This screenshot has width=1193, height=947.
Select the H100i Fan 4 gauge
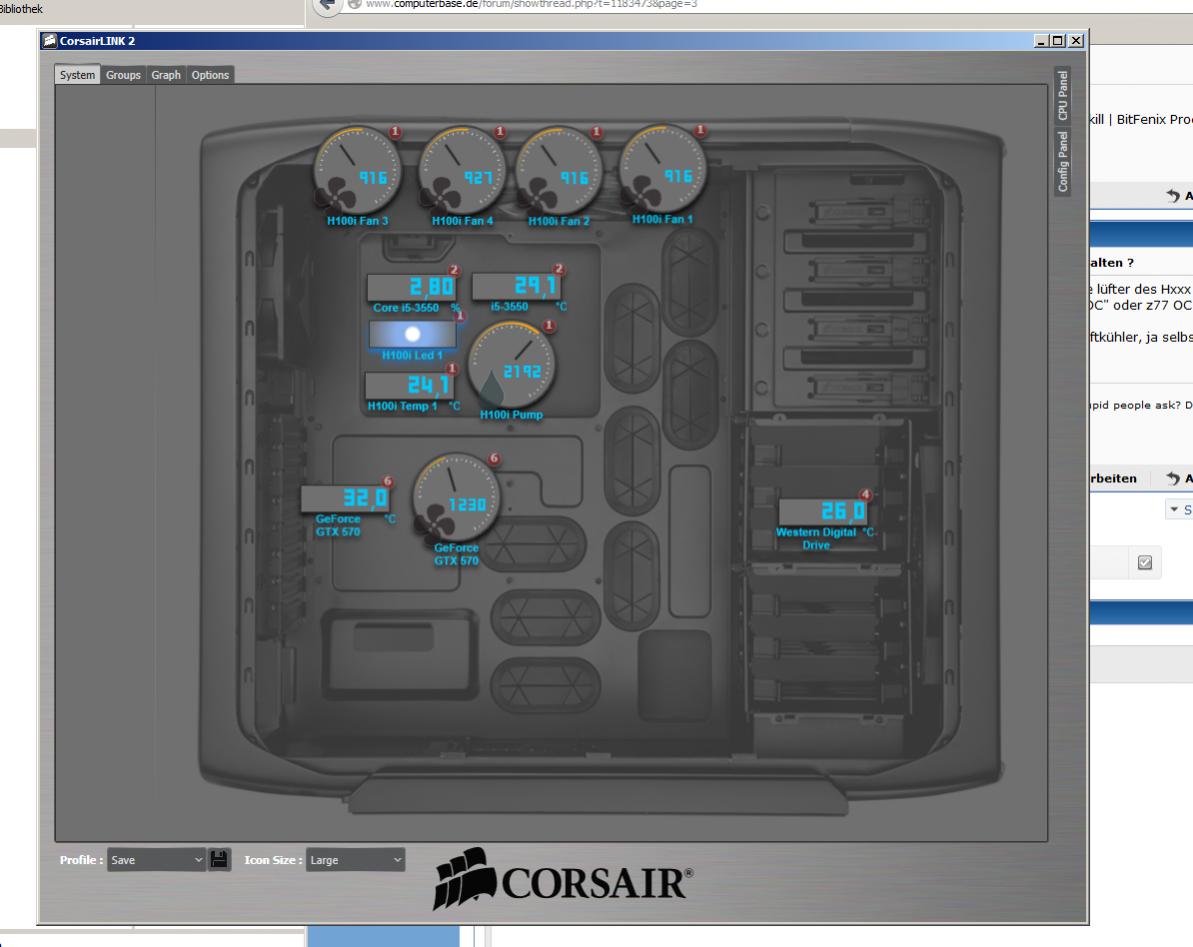tap(462, 170)
